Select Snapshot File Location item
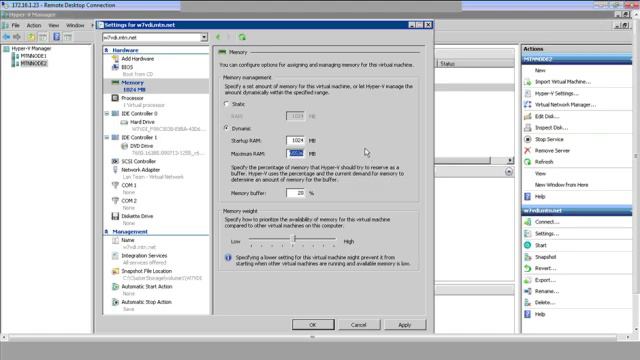Viewport: 640px width, 360px height. tap(147, 271)
